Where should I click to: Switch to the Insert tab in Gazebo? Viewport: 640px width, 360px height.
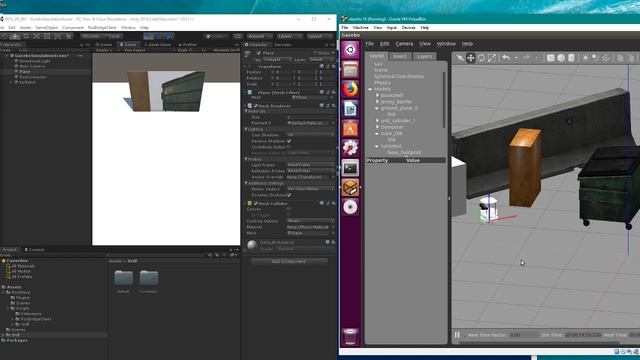pos(400,56)
